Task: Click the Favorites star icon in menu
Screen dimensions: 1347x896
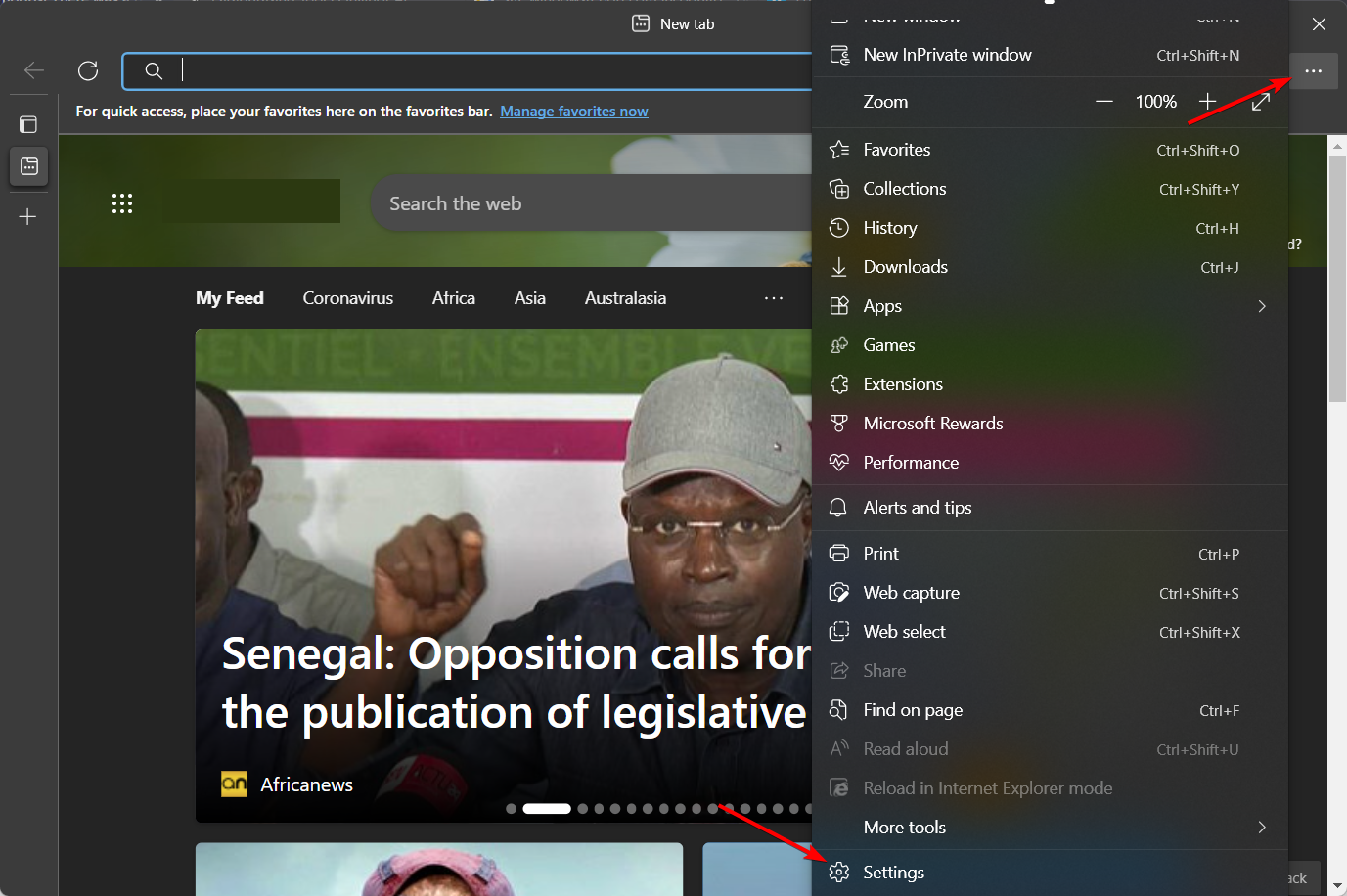Action: (839, 150)
